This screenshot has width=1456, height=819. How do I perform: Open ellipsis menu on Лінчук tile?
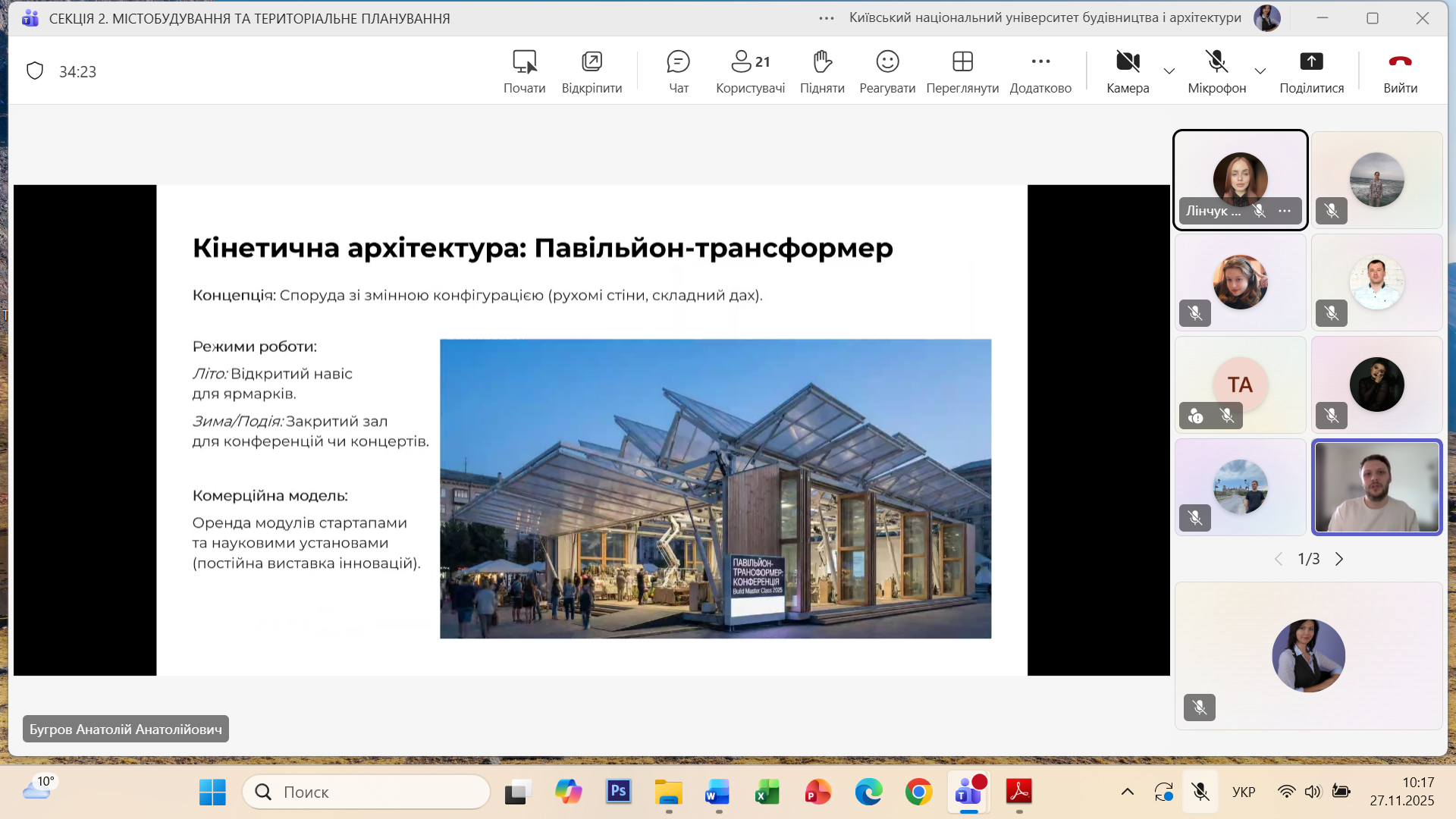click(x=1285, y=211)
